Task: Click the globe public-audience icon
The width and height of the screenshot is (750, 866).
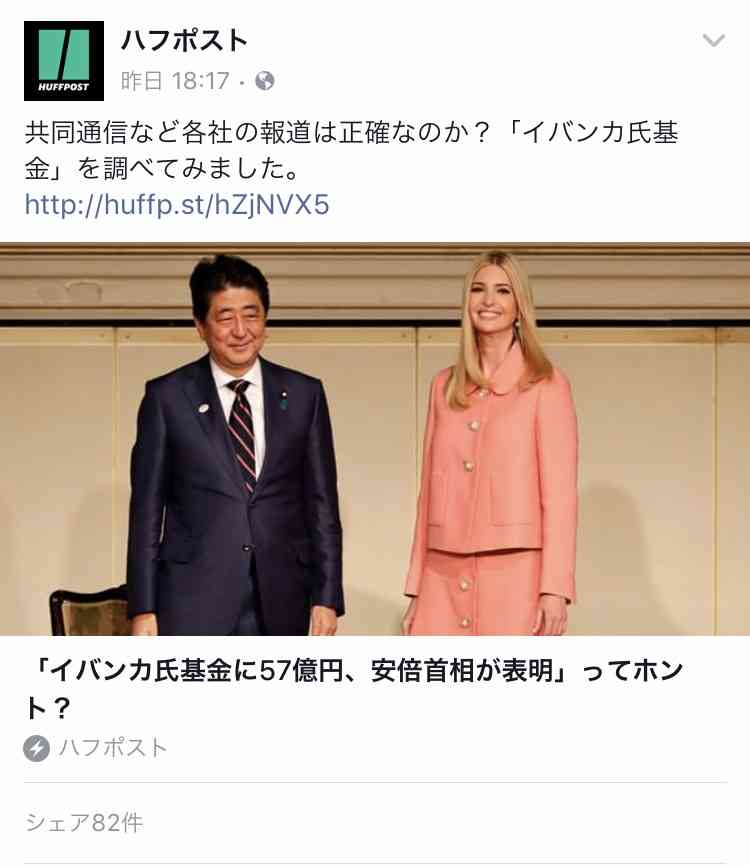Action: (x=265, y=81)
